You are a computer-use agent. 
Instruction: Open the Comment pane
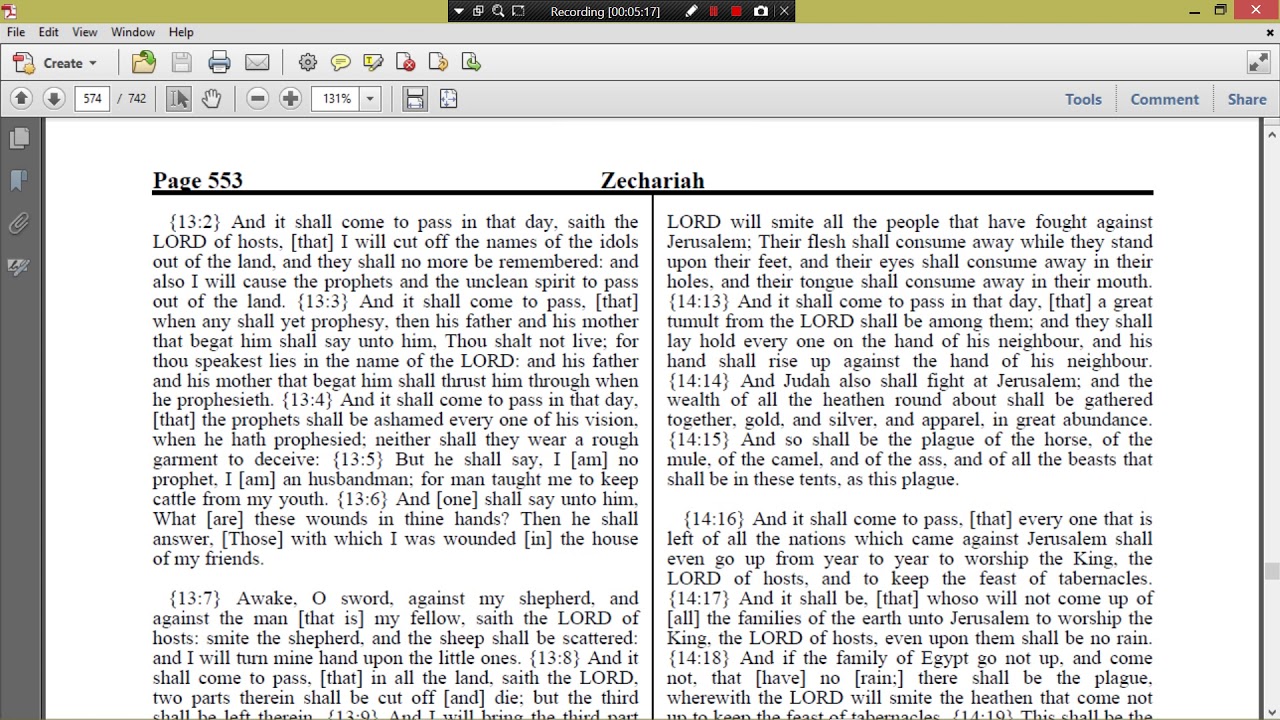coord(1164,99)
